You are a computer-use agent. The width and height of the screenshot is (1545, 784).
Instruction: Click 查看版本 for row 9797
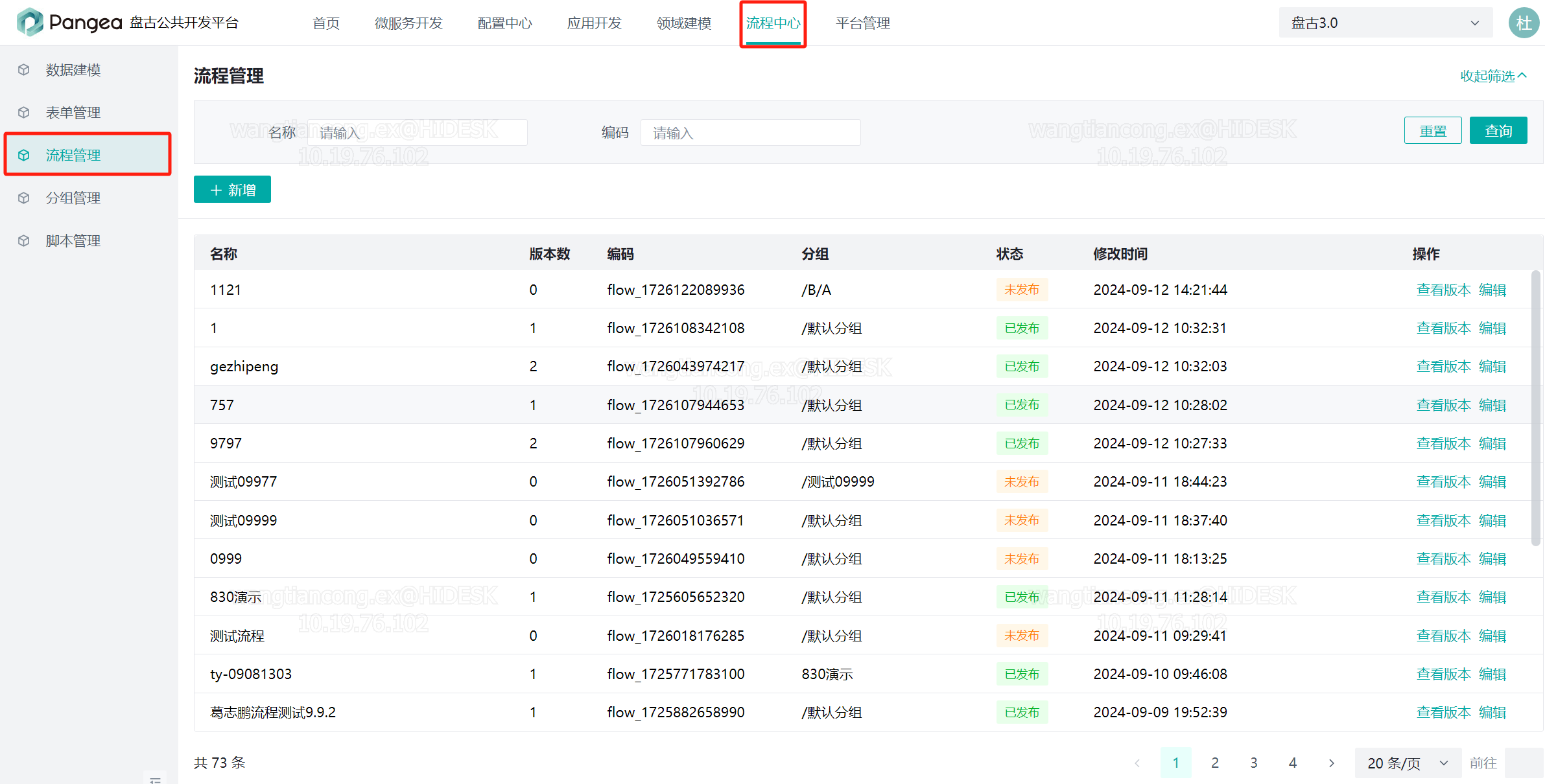1443,443
